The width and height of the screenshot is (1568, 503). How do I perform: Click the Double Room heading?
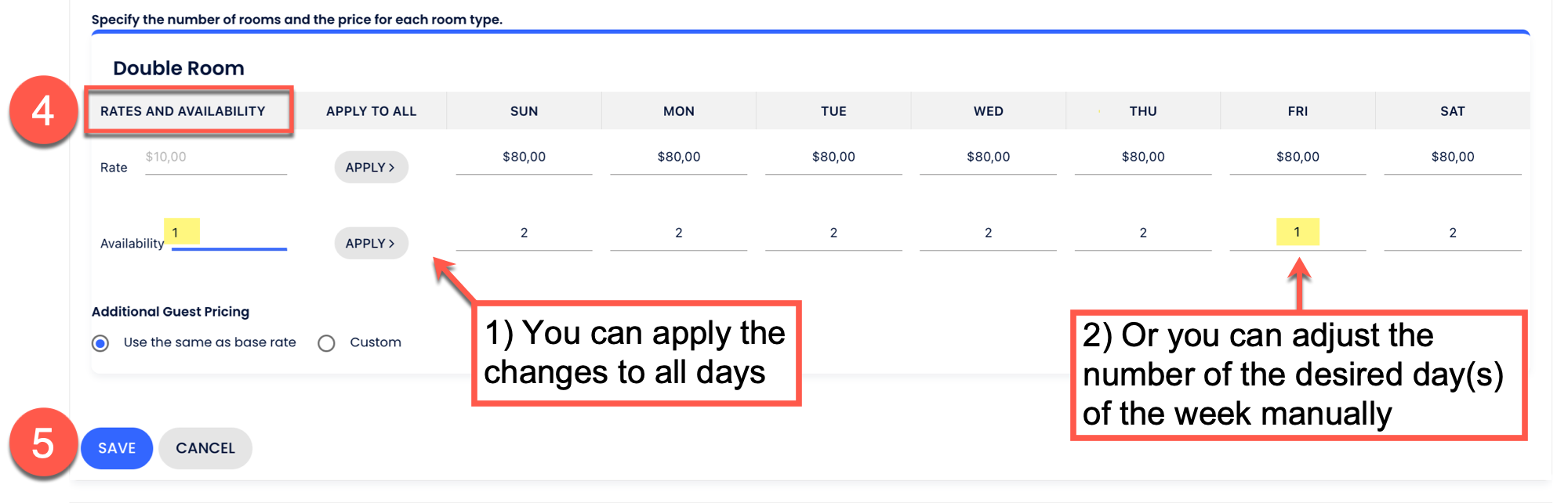[x=179, y=68]
